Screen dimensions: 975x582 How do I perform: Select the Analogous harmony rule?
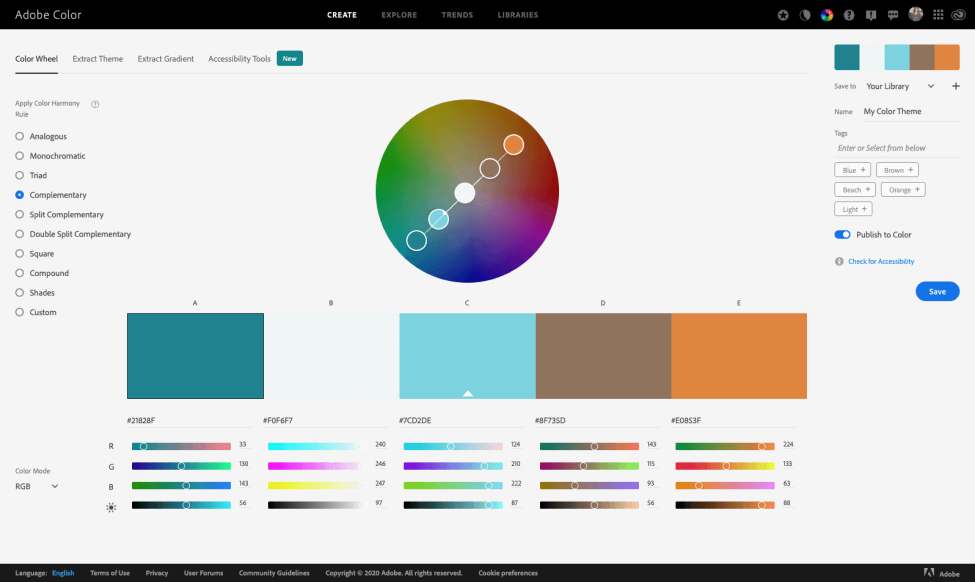click(41, 136)
